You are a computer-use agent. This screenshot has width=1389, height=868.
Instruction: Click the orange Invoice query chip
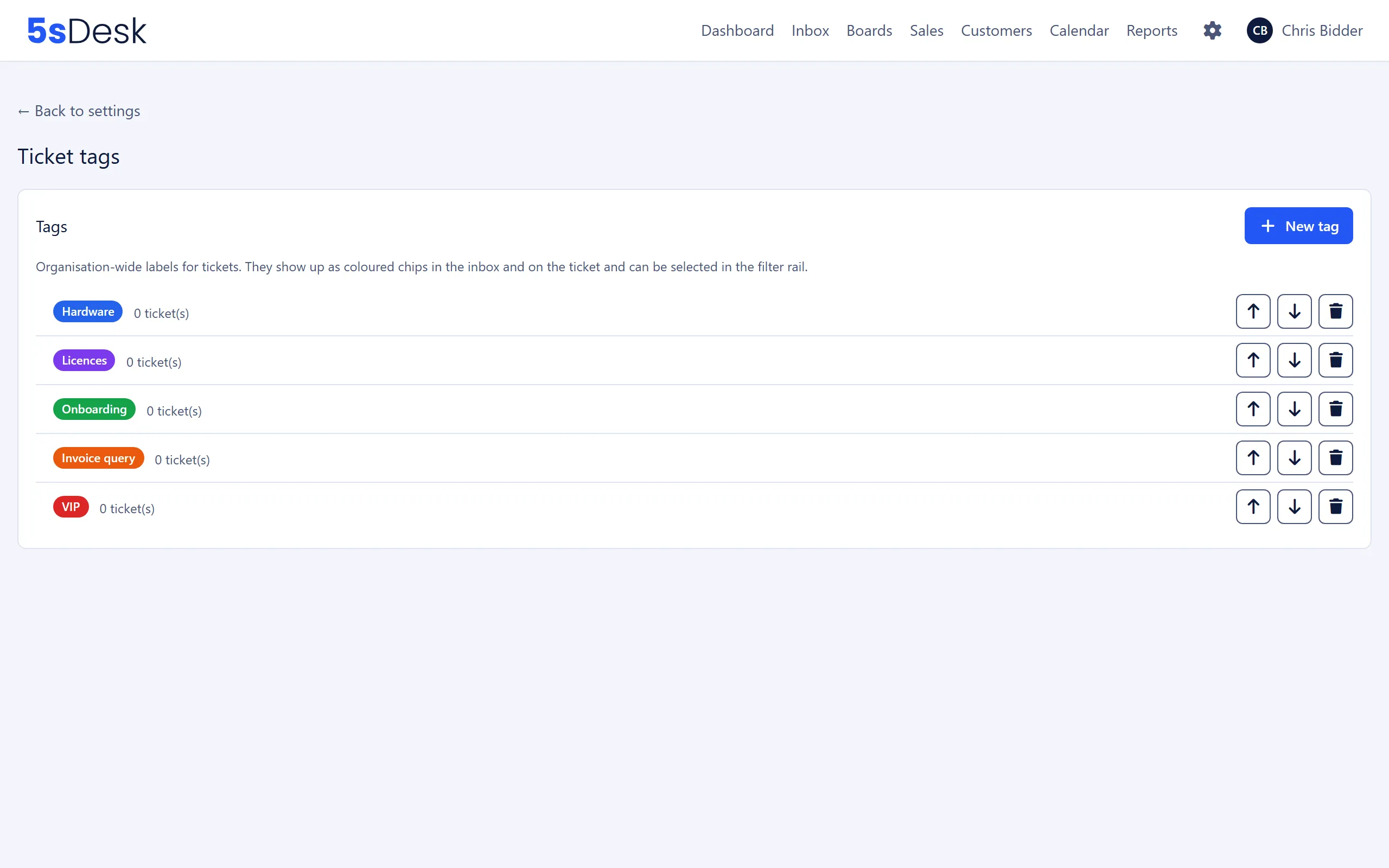click(x=98, y=457)
